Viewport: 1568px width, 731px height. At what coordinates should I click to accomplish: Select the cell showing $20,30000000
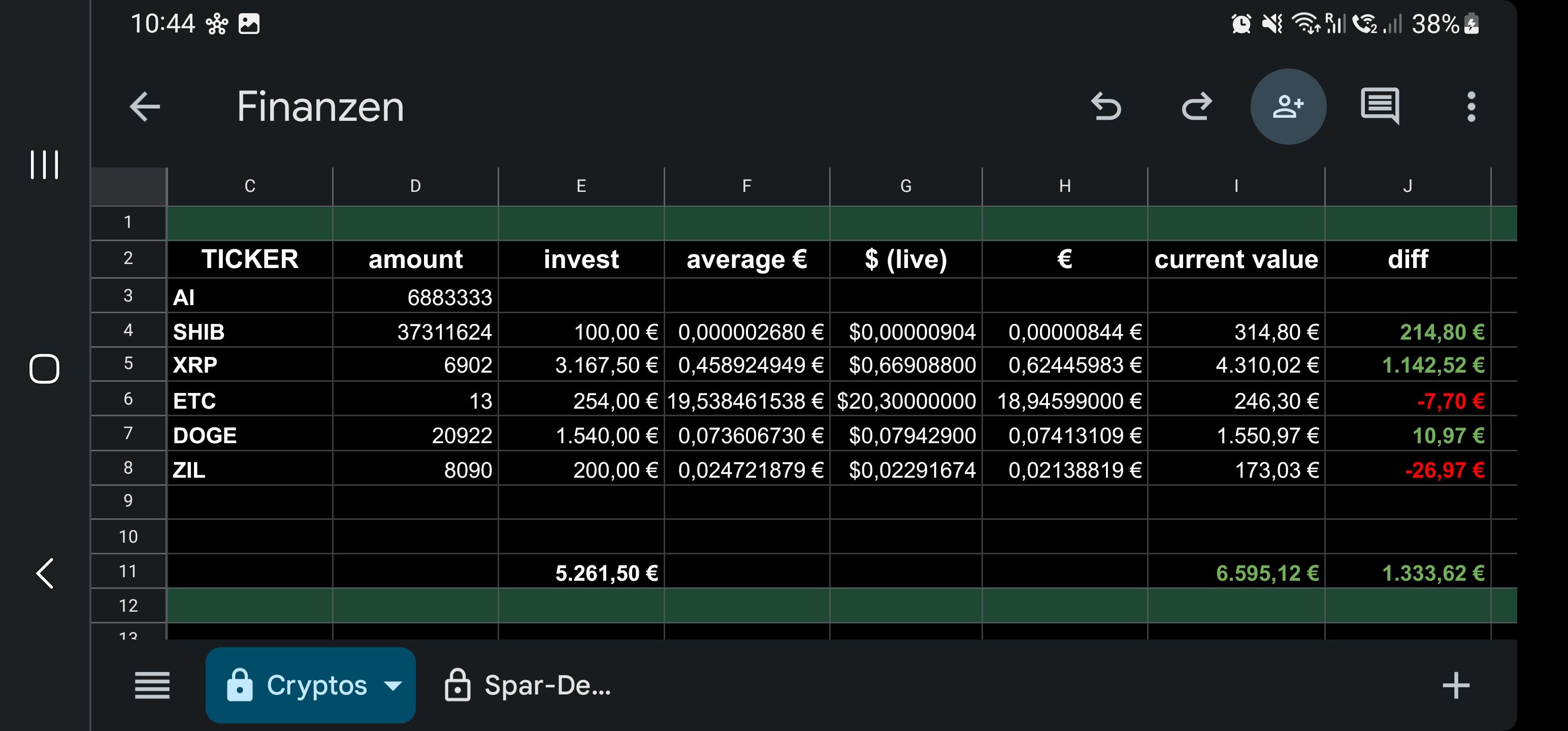coord(906,400)
